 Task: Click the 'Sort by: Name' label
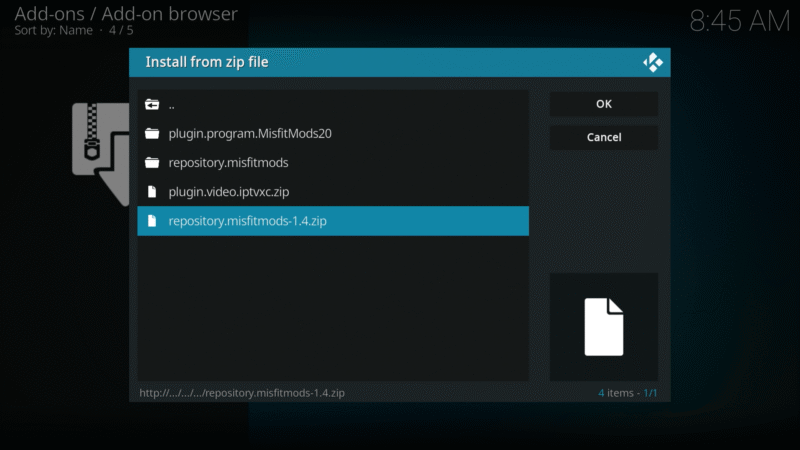(54, 31)
